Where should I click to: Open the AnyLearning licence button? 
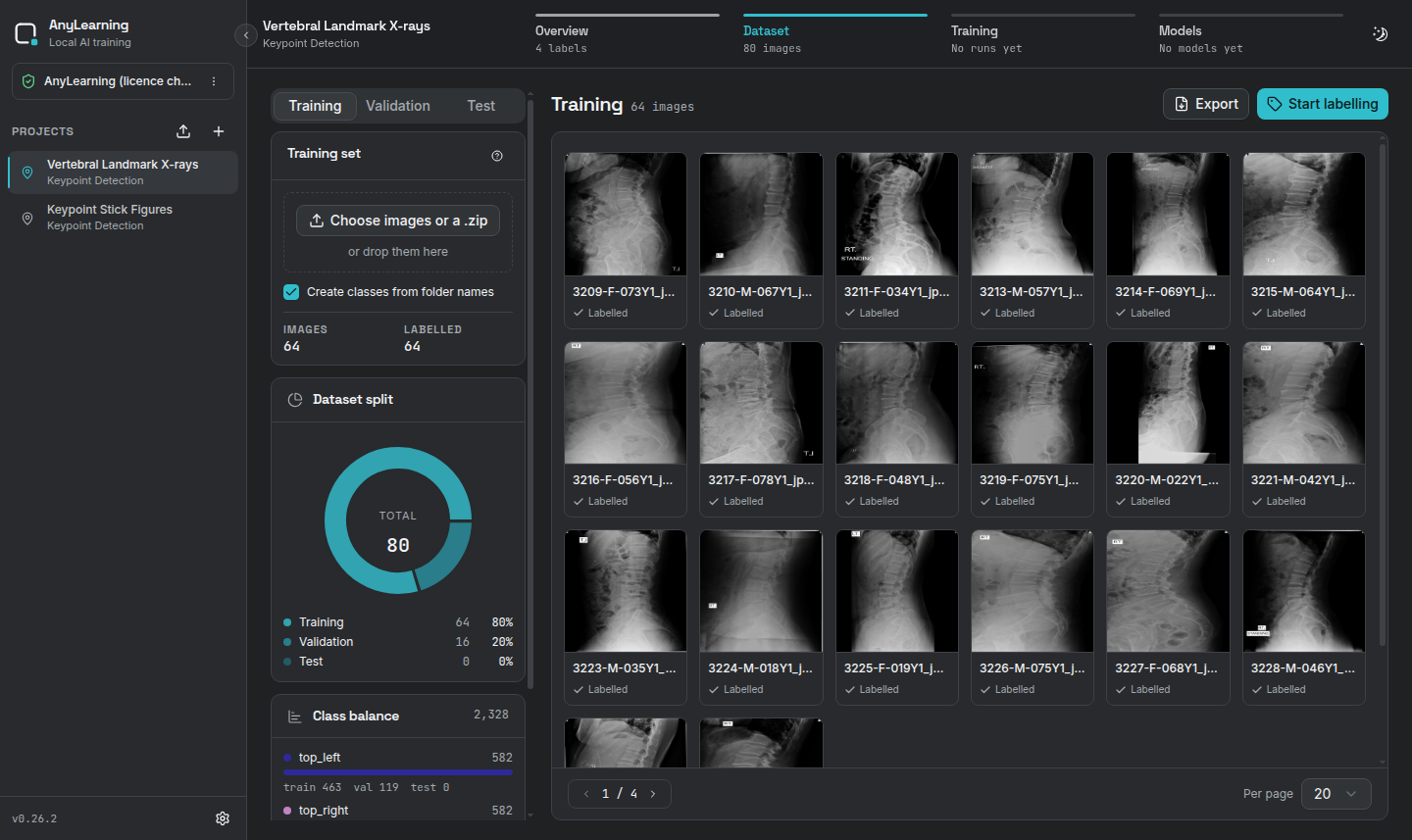coord(123,81)
